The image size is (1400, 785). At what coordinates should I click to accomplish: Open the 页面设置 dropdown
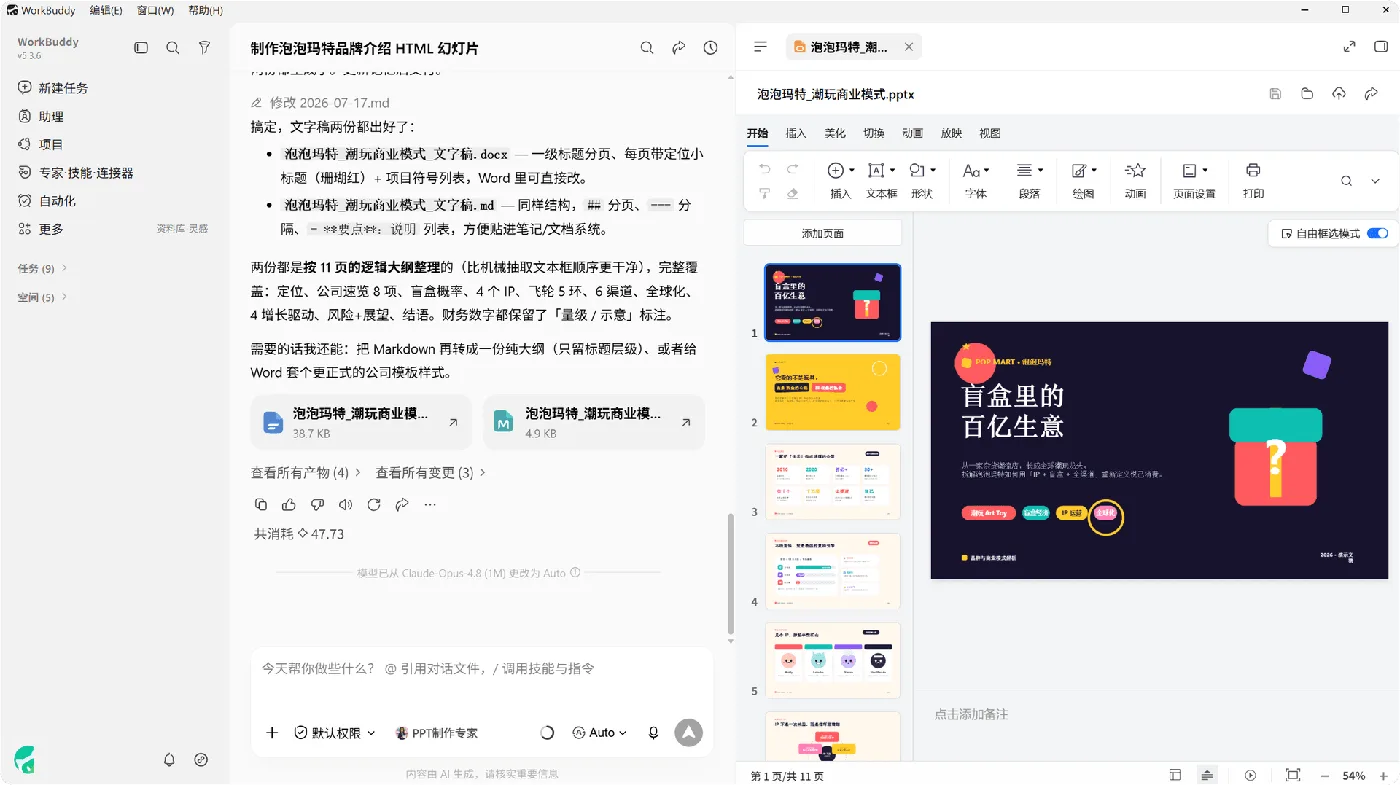point(1195,181)
